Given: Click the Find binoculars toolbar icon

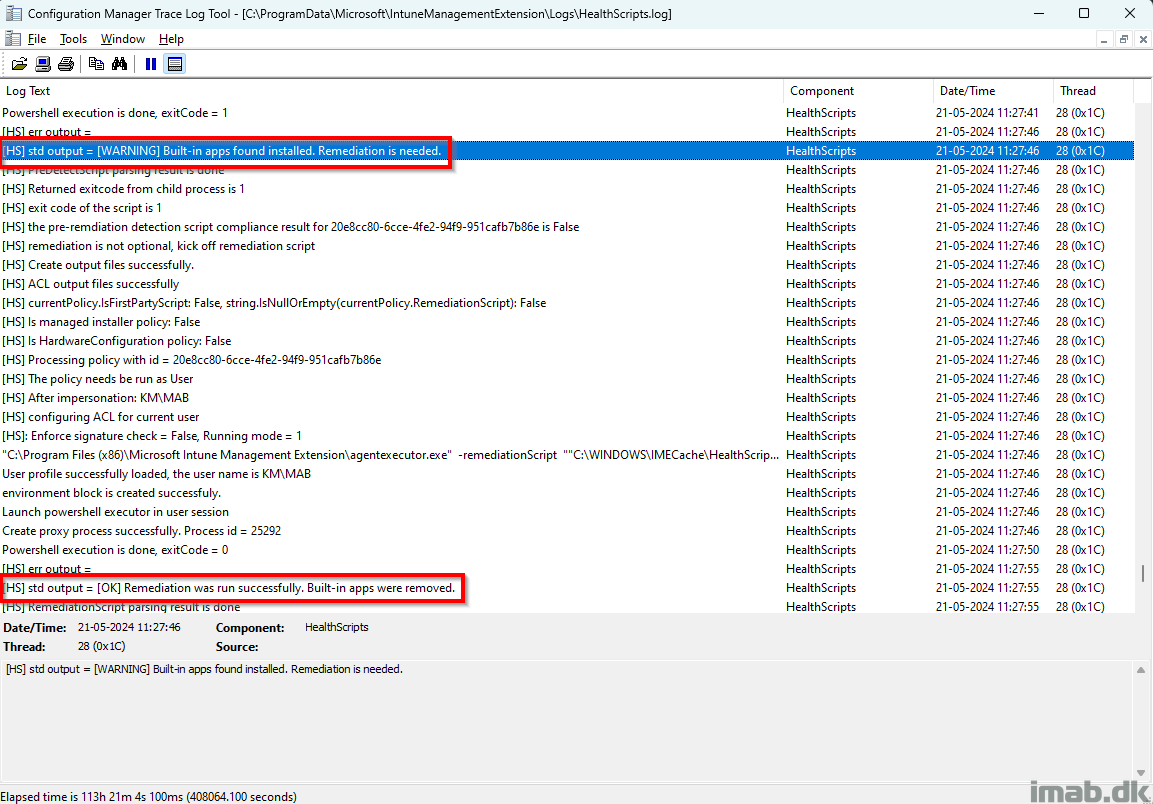Looking at the screenshot, I should [x=120, y=64].
